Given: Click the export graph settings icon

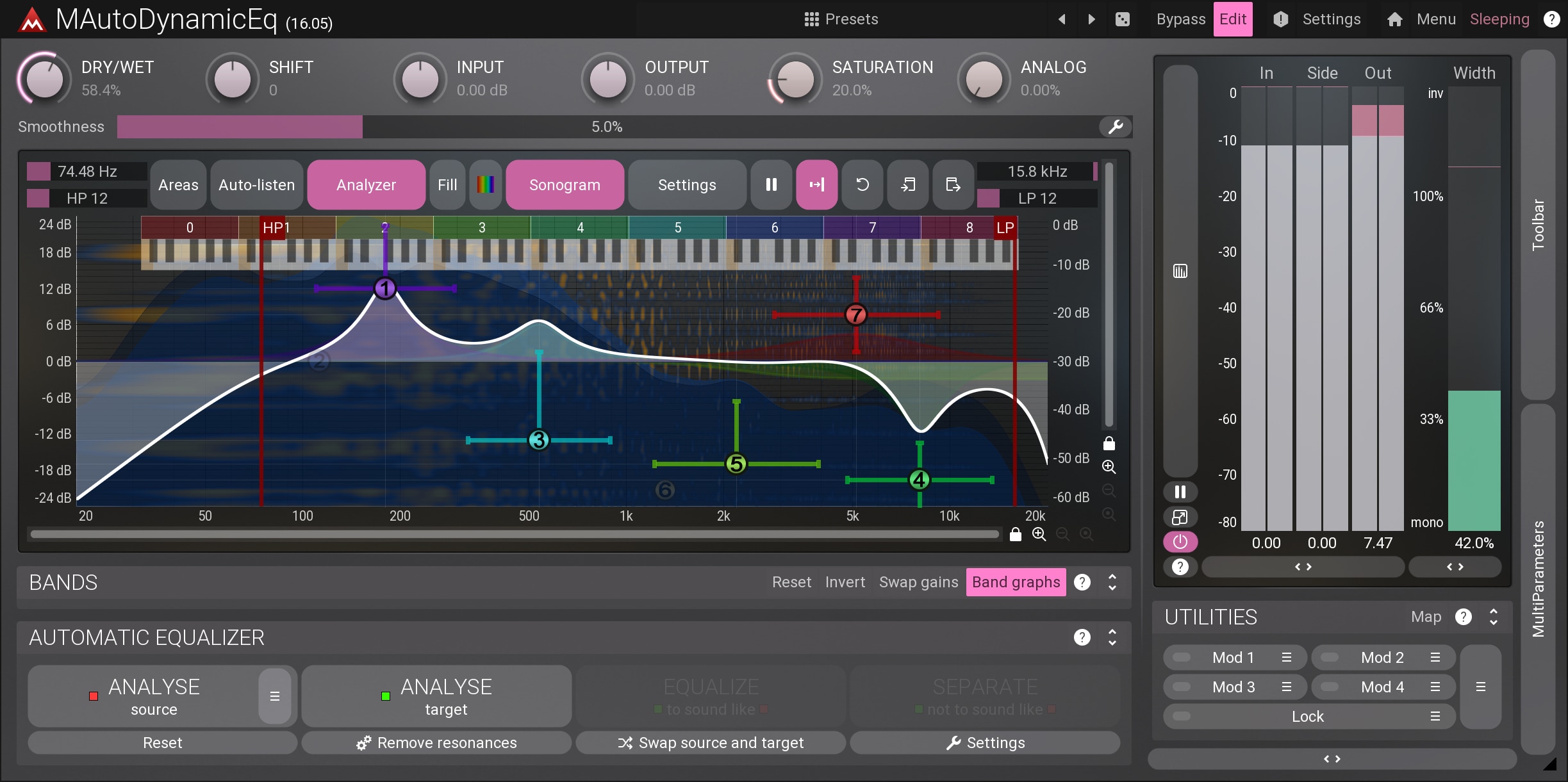Looking at the screenshot, I should click(x=953, y=185).
